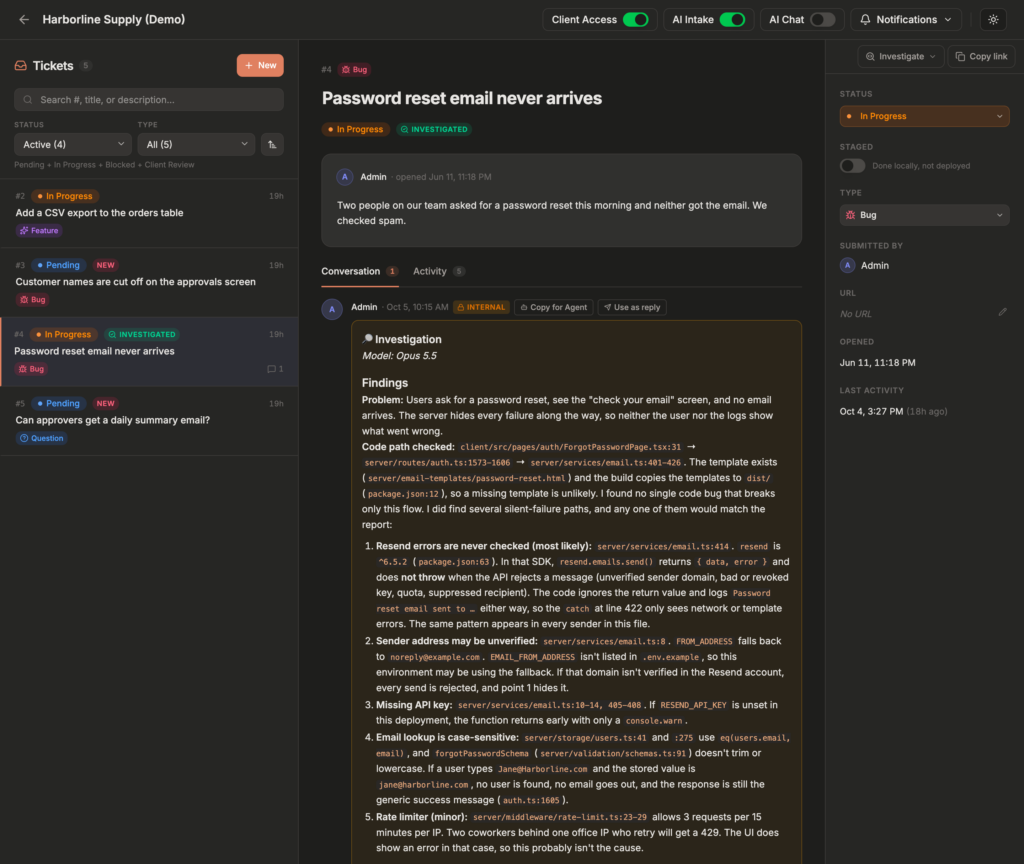Open the In Progress status dropdown in sidebar
The width and height of the screenshot is (1024, 864).
tap(924, 116)
